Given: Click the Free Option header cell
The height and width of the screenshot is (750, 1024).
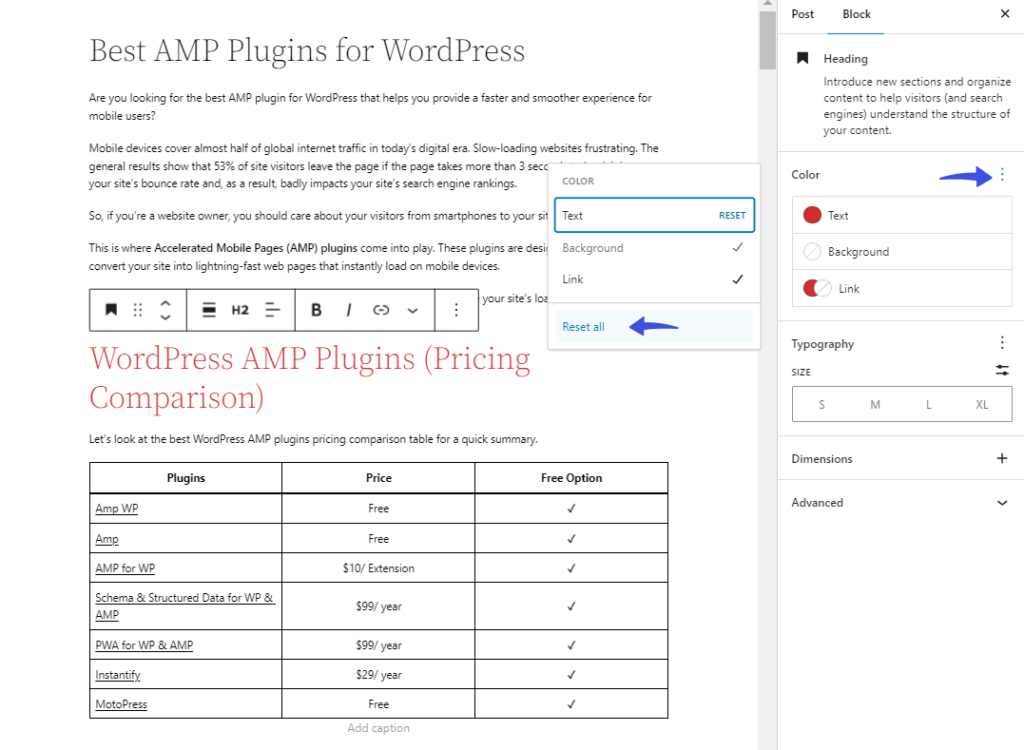Looking at the screenshot, I should (571, 478).
